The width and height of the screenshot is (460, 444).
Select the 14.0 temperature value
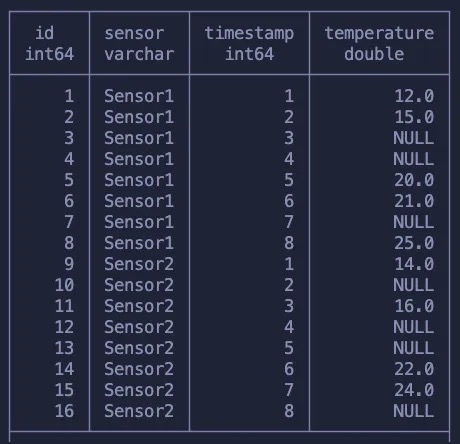pos(414,264)
